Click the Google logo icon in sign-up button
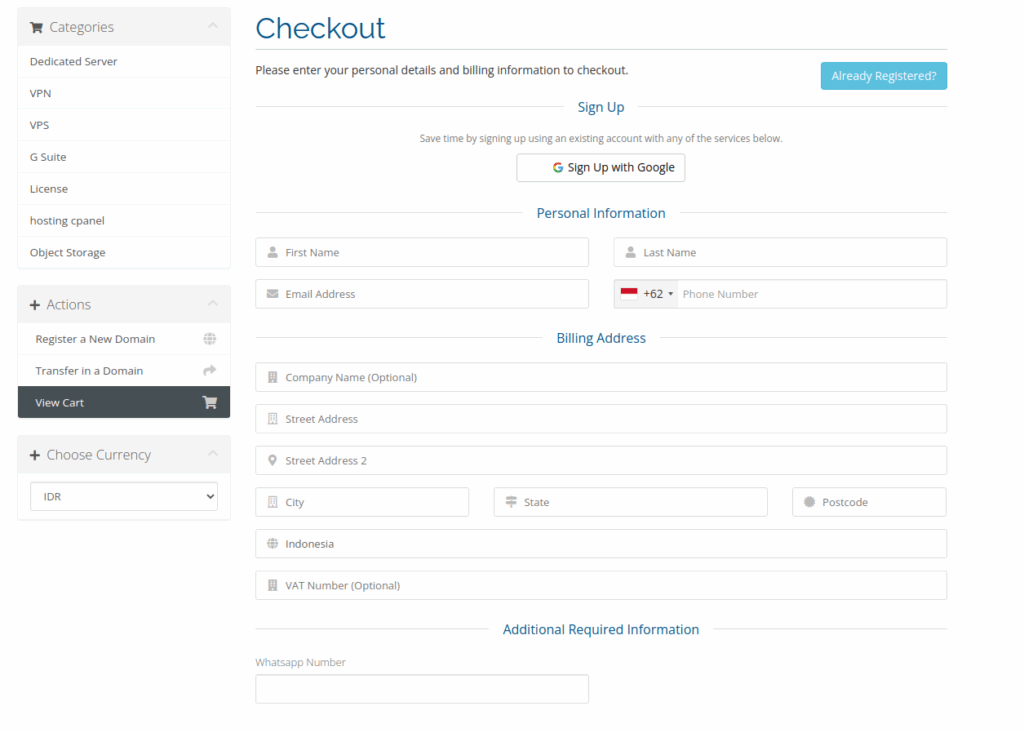The image size is (1024, 733). pyautogui.click(x=558, y=167)
